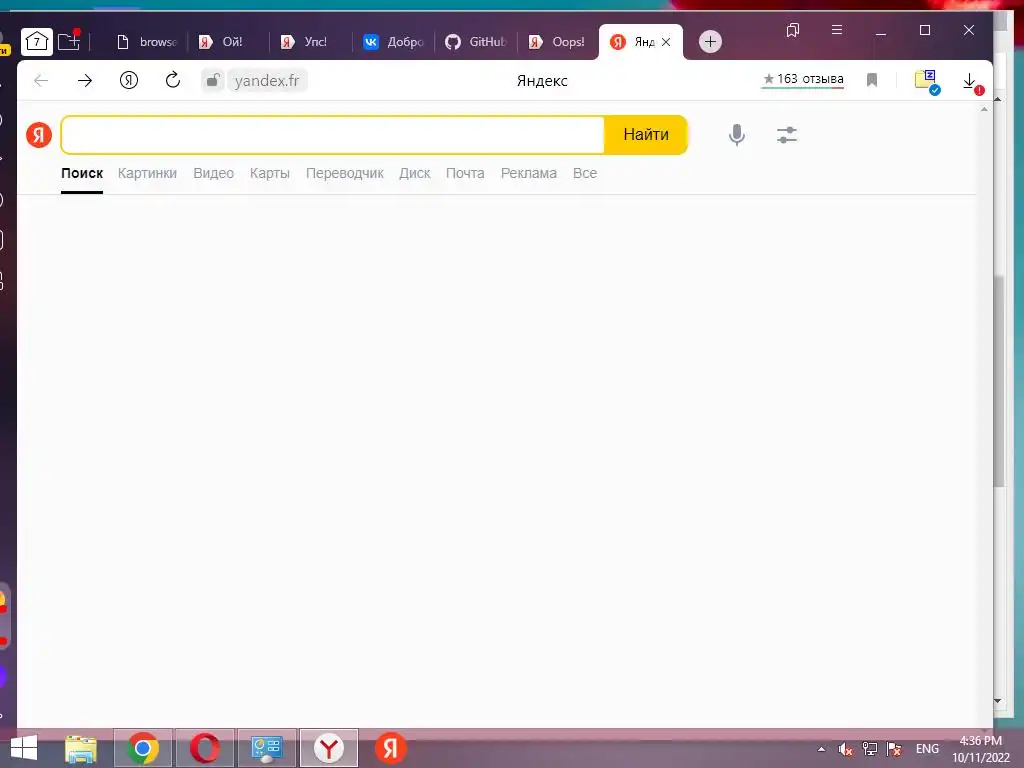Image resolution: width=1024 pixels, height=768 pixels.
Task: Open Видео search category
Action: (x=214, y=173)
